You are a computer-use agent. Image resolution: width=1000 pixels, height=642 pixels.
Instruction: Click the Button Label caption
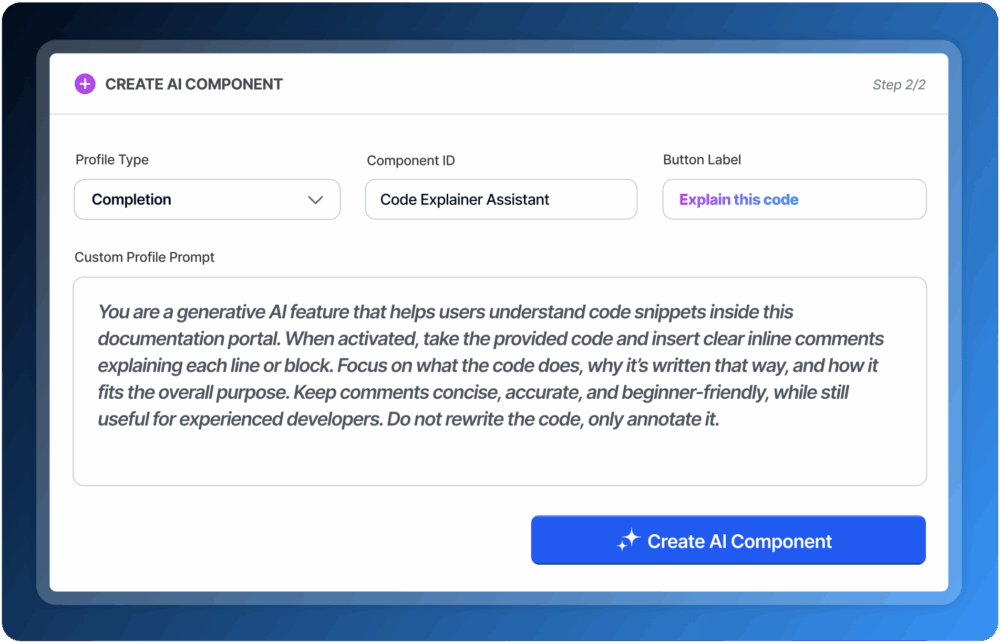click(x=702, y=160)
